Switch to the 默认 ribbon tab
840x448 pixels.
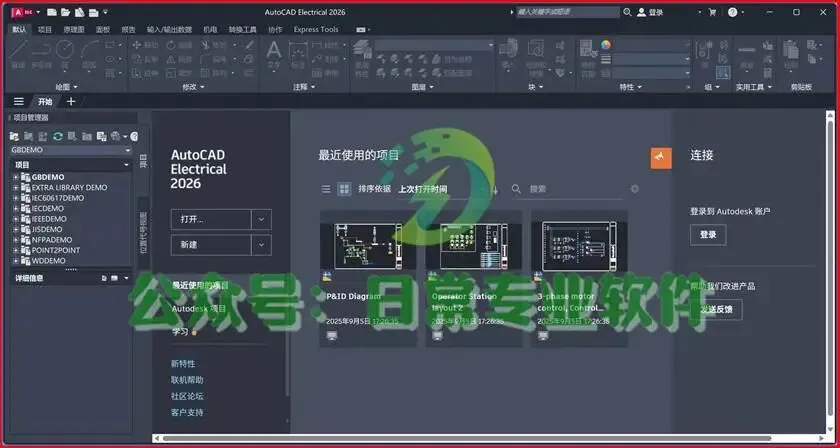click(x=19, y=29)
